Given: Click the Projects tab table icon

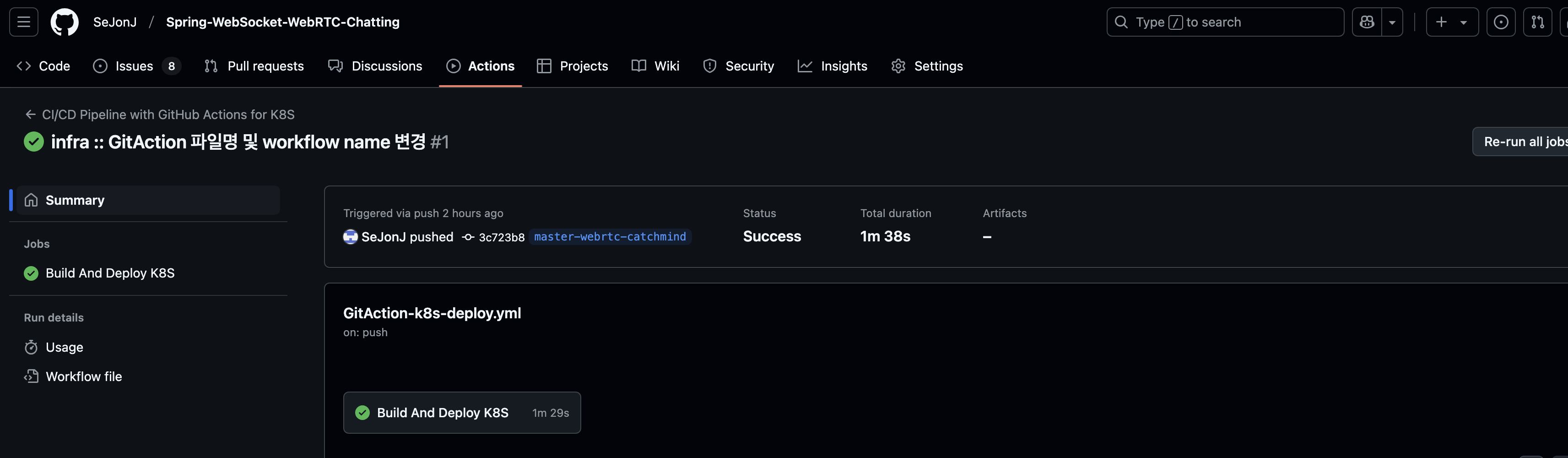Looking at the screenshot, I should tap(544, 66).
